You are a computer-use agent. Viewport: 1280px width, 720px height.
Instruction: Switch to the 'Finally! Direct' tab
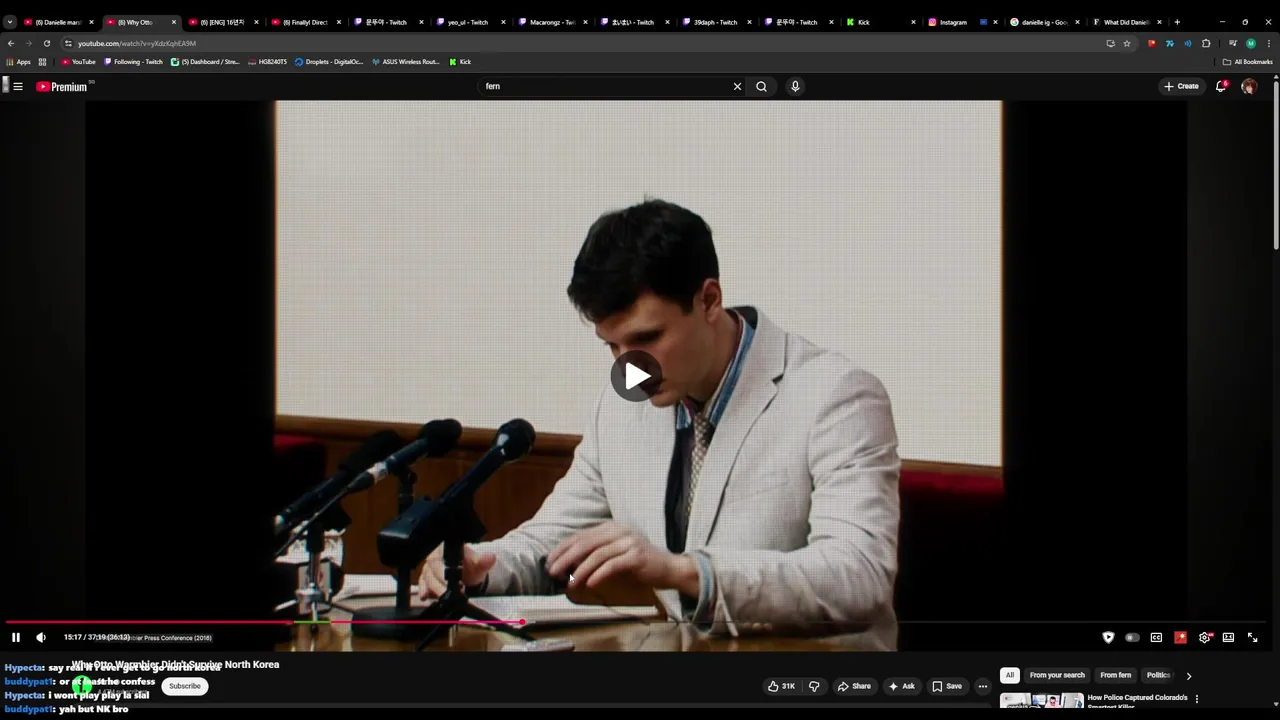(305, 22)
